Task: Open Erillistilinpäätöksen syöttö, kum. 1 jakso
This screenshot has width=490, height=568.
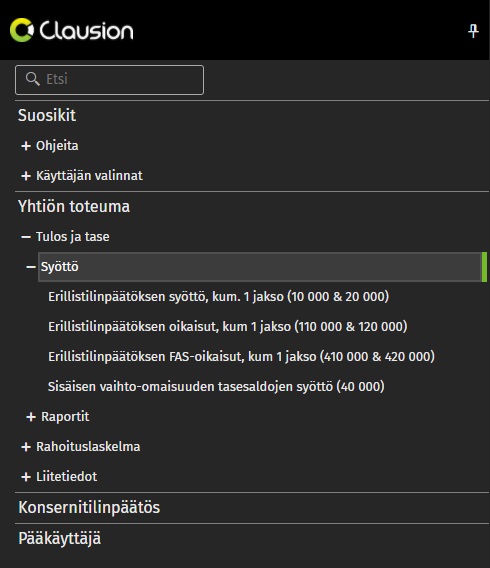Action: [x=218, y=297]
